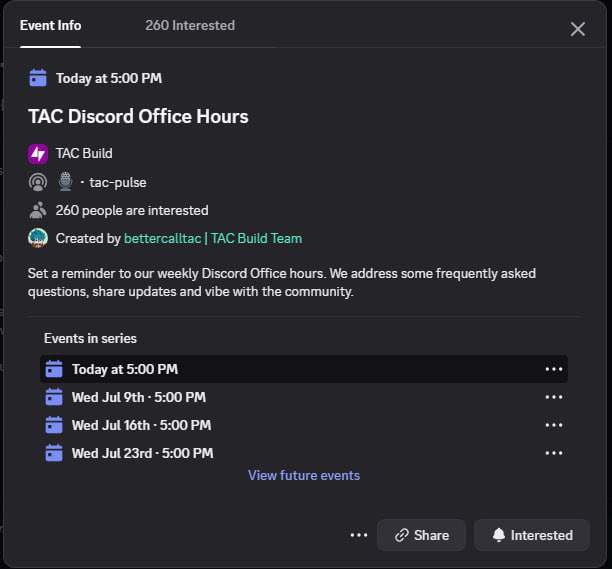Select the Today at 5:00 PM series event
The height and width of the screenshot is (569, 612).
tap(304, 369)
